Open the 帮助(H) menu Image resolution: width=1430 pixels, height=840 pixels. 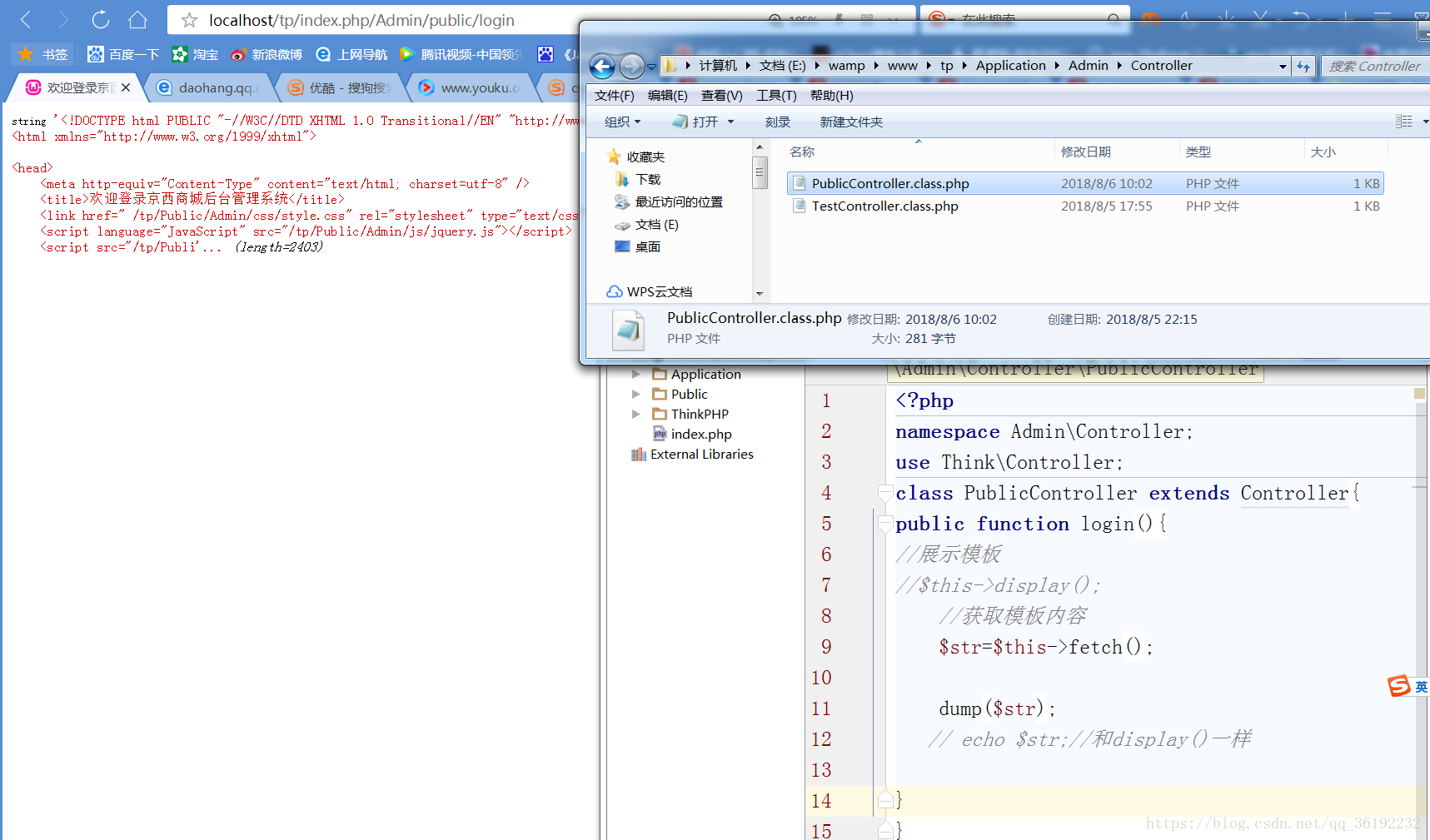click(832, 96)
